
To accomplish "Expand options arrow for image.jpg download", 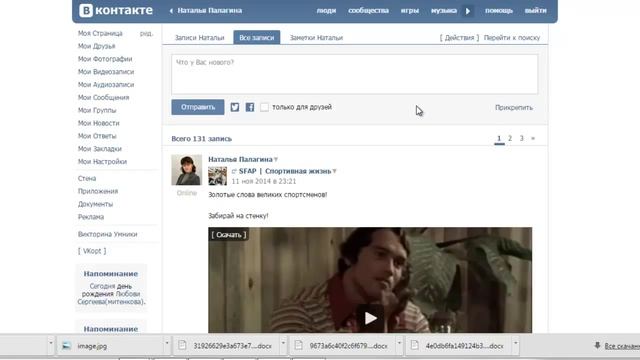I will 167,343.
